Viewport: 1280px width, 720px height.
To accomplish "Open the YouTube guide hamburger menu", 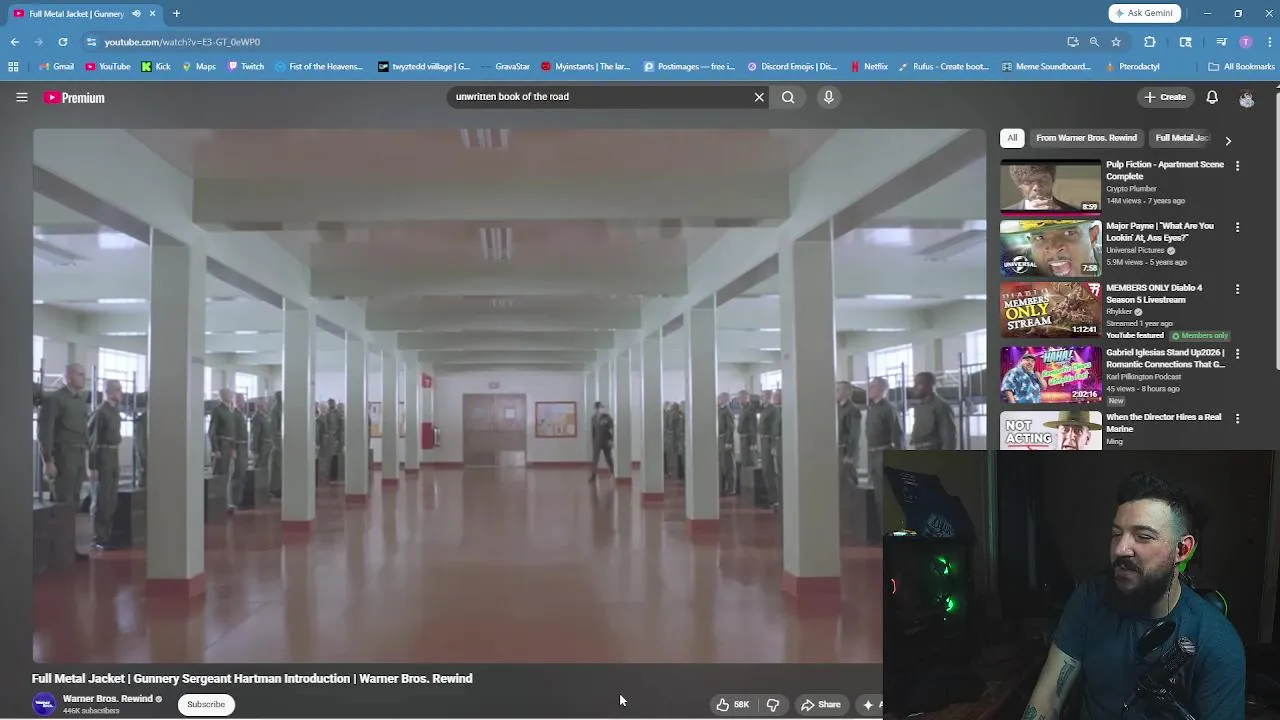I will click(x=21, y=97).
